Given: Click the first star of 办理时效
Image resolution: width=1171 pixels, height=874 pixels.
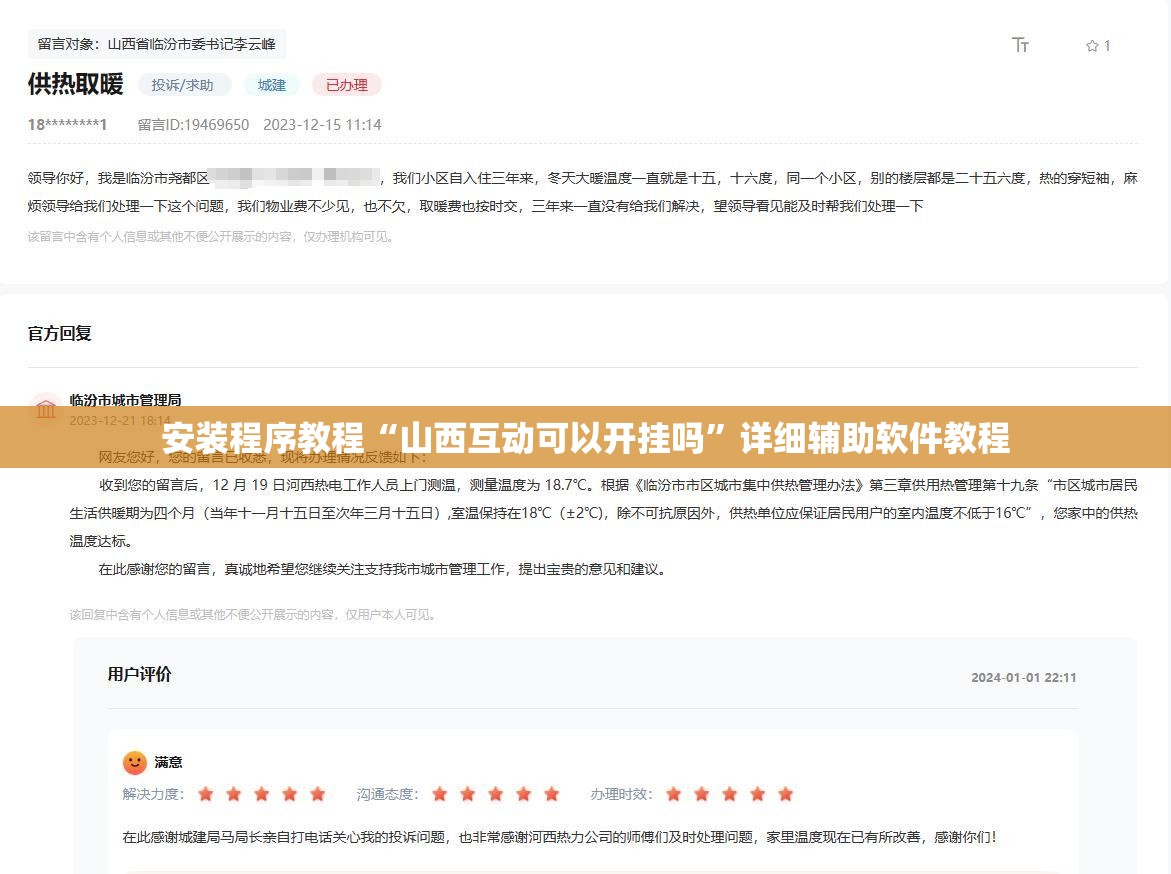Looking at the screenshot, I should [x=674, y=793].
